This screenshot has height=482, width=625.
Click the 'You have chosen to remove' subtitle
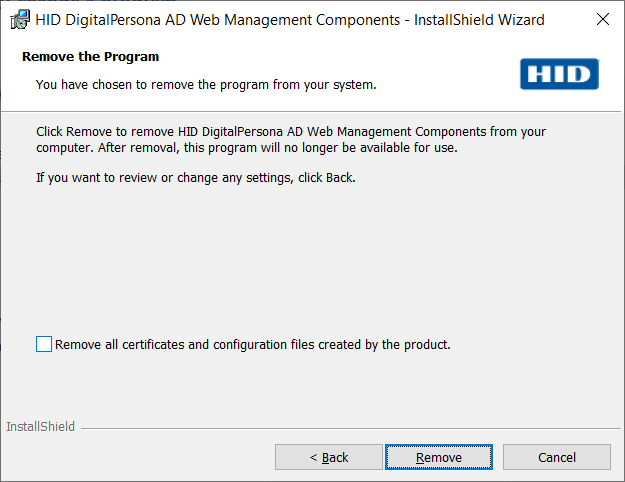(x=205, y=85)
